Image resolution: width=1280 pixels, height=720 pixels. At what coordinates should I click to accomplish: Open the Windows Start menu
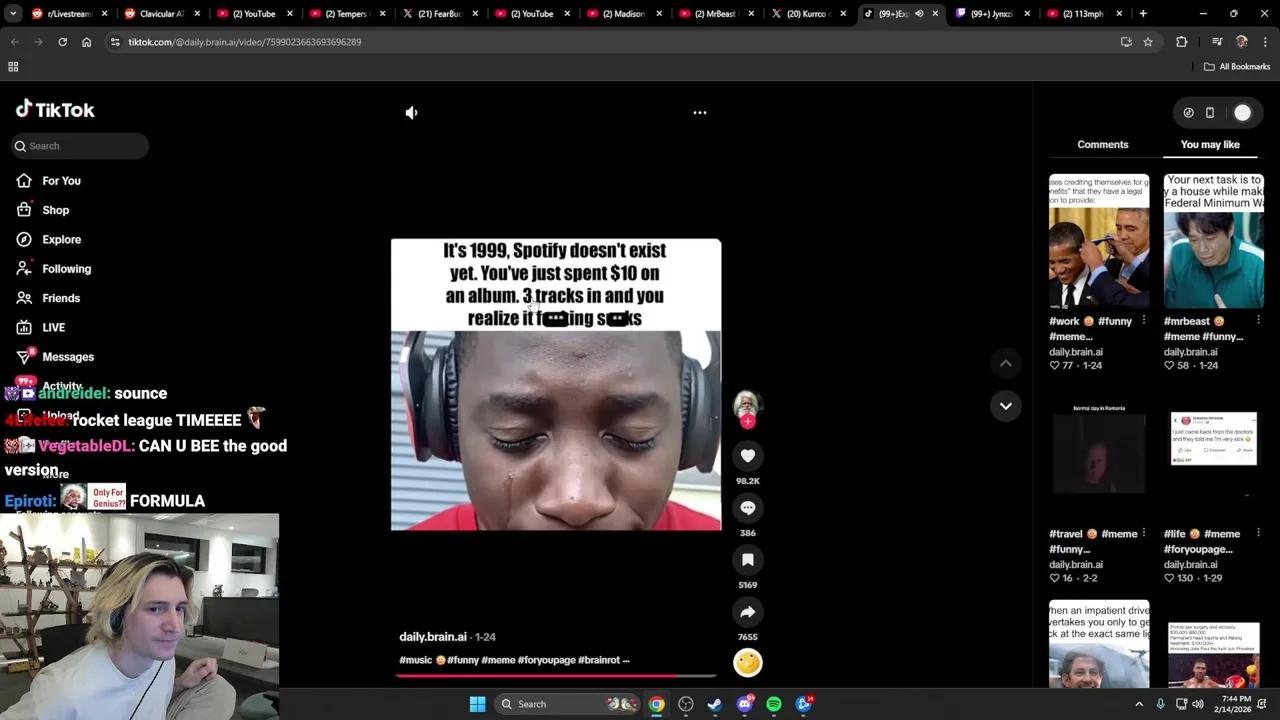click(x=477, y=704)
